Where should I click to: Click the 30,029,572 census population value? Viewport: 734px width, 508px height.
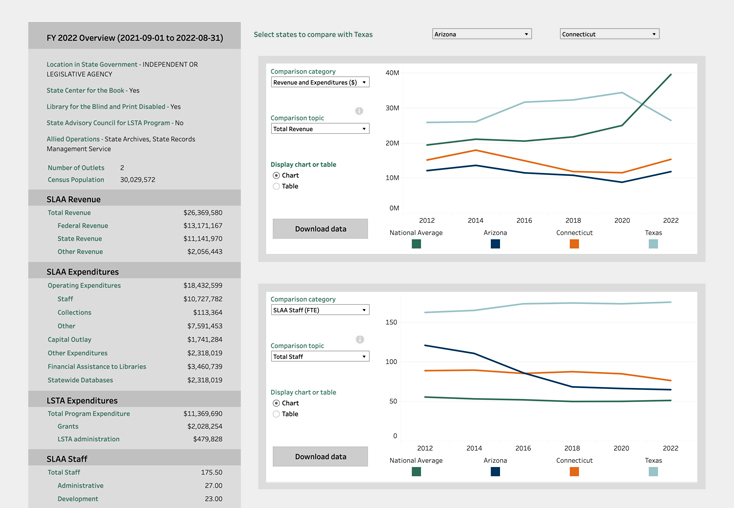coord(138,180)
